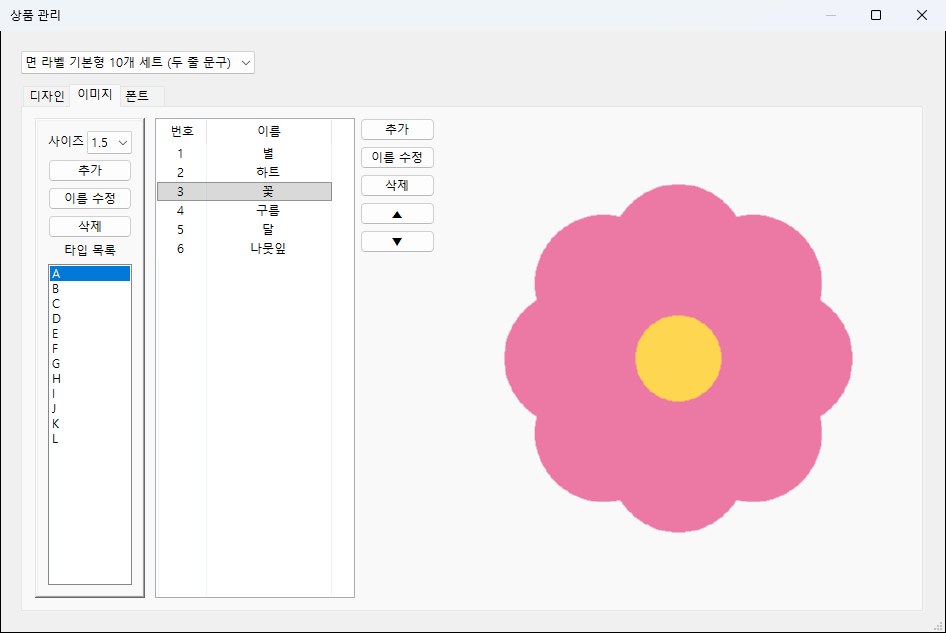Click 이름 수정 button beside the image list
The height and width of the screenshot is (633, 946).
point(398,157)
